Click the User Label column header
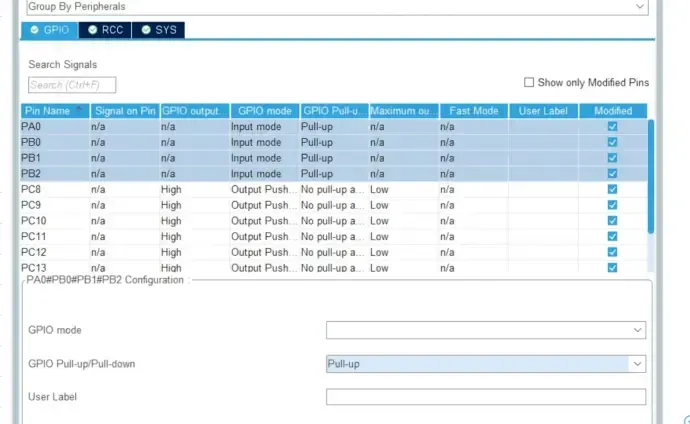This screenshot has height=424, width=690. pyautogui.click(x=542, y=111)
